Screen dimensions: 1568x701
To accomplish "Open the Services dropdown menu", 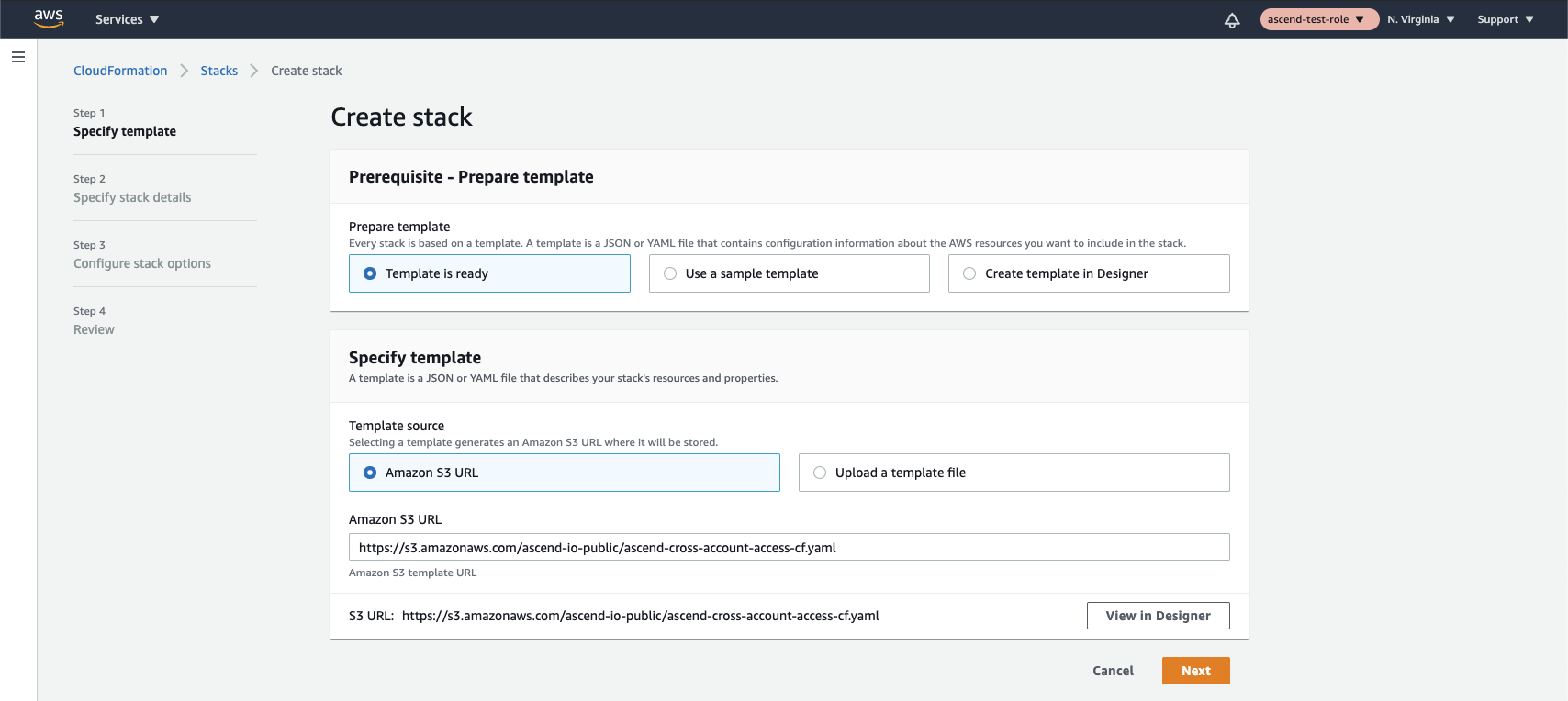I will [x=128, y=19].
